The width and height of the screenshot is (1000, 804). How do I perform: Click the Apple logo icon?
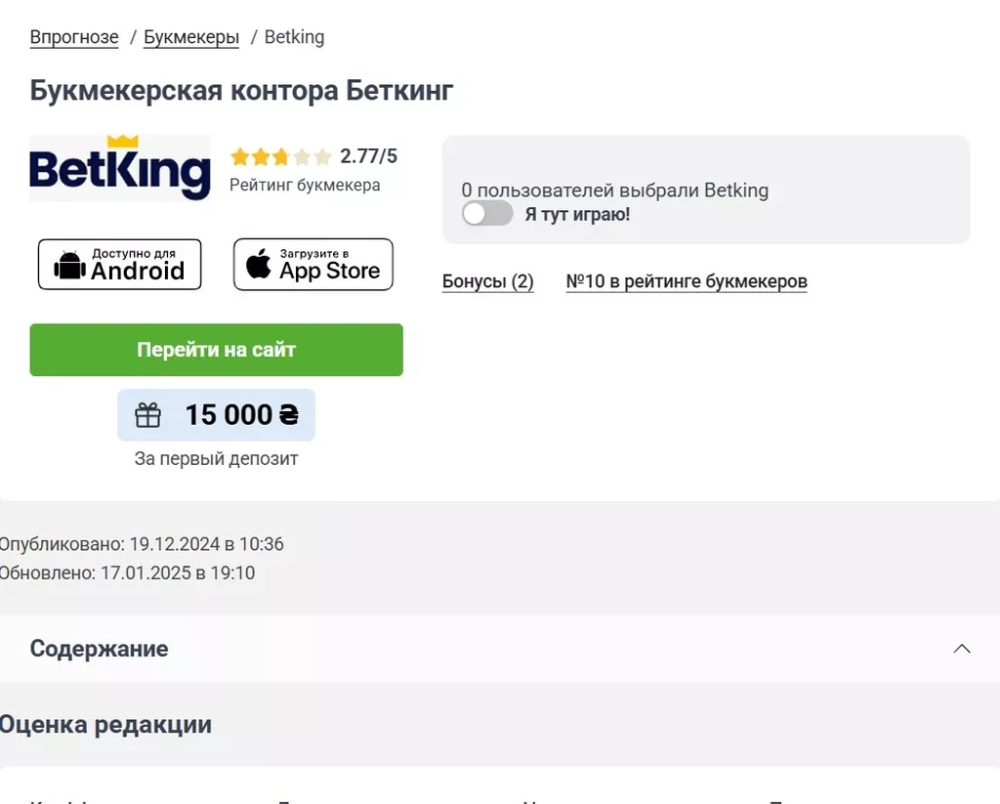258,264
